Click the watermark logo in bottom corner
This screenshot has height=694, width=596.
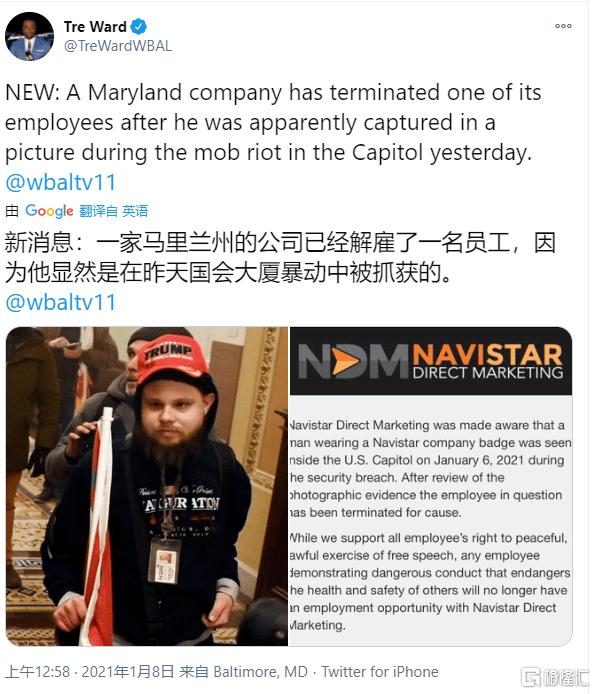555,677
